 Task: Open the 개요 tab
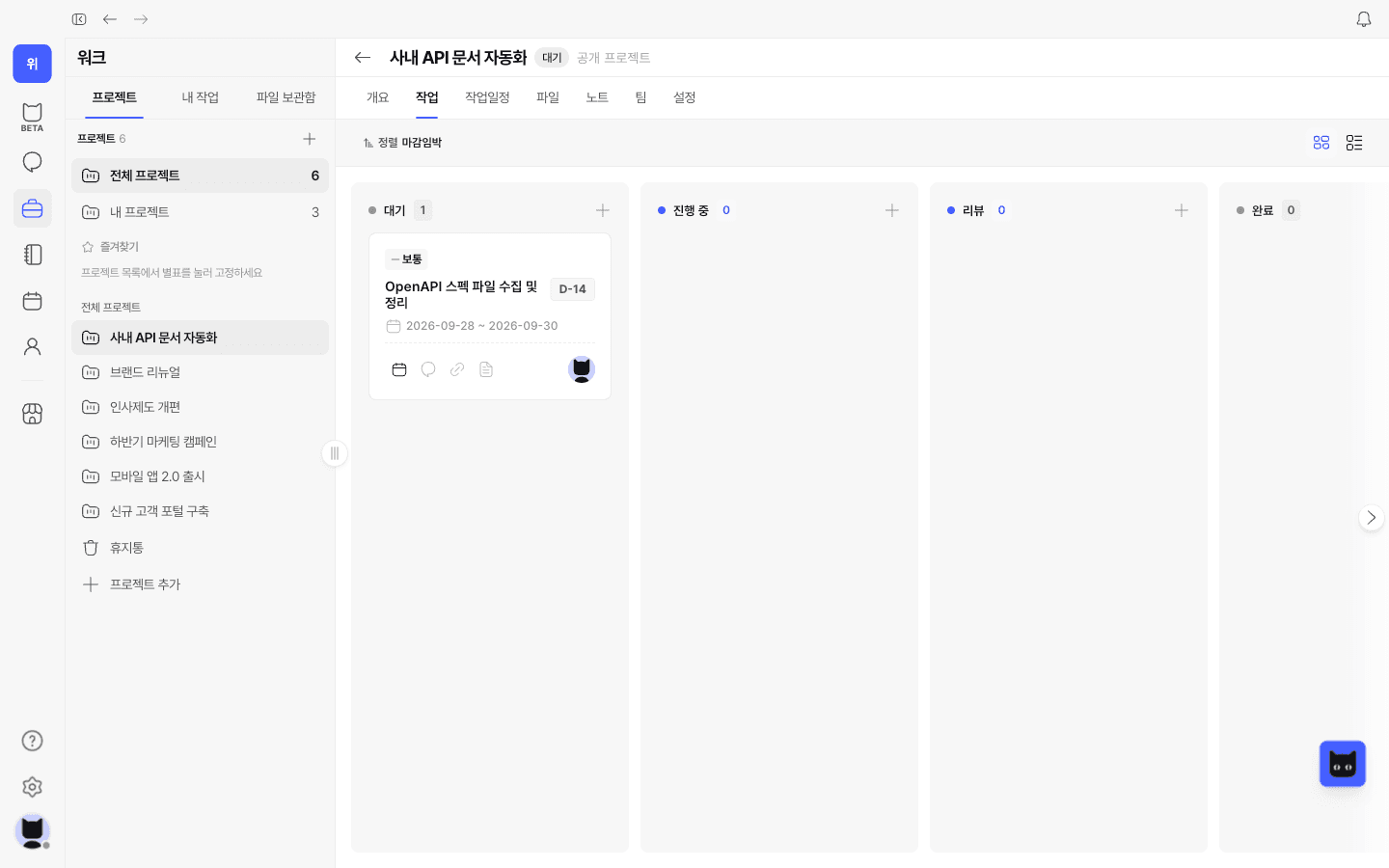(x=377, y=97)
